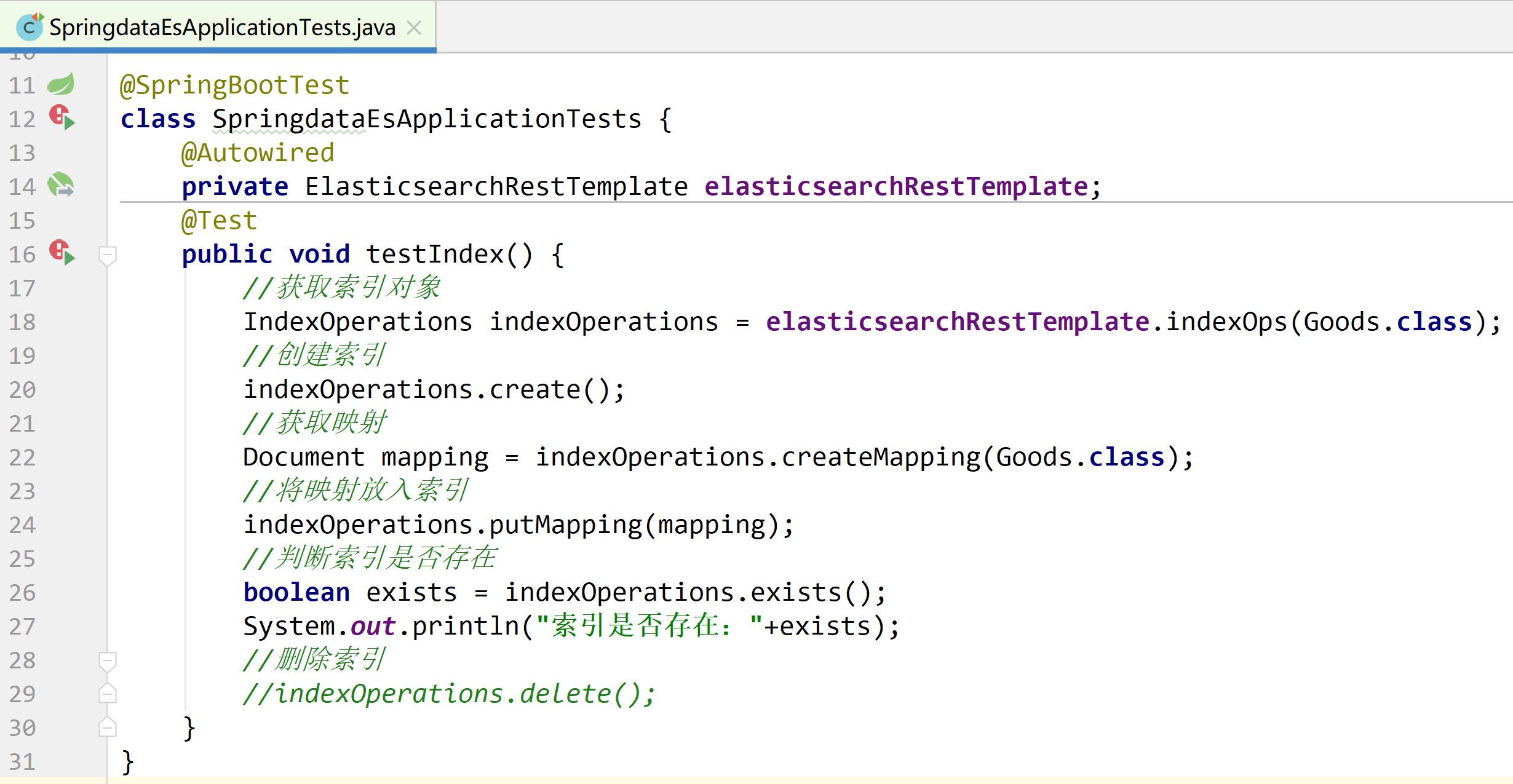This screenshot has width=1513, height=784.
Task: Click ElasticsearchRestTemplate type on line 14
Action: pyautogui.click(x=496, y=186)
